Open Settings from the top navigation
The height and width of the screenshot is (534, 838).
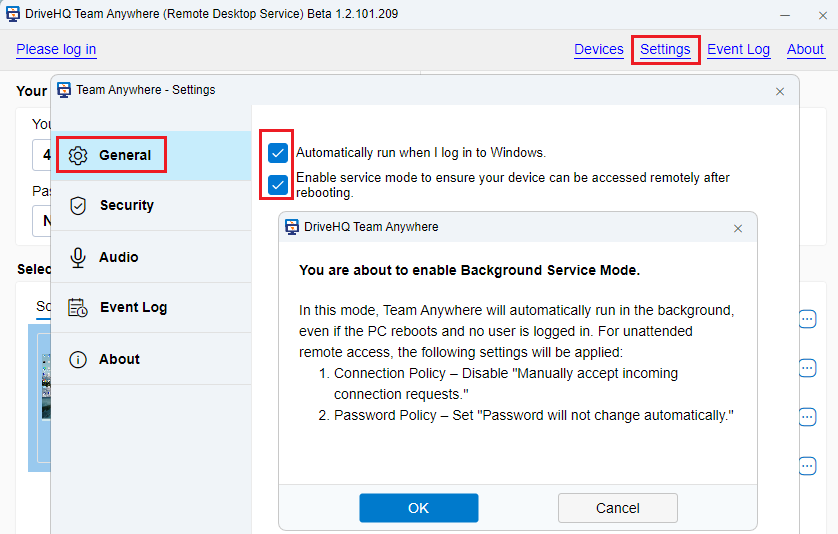(665, 49)
